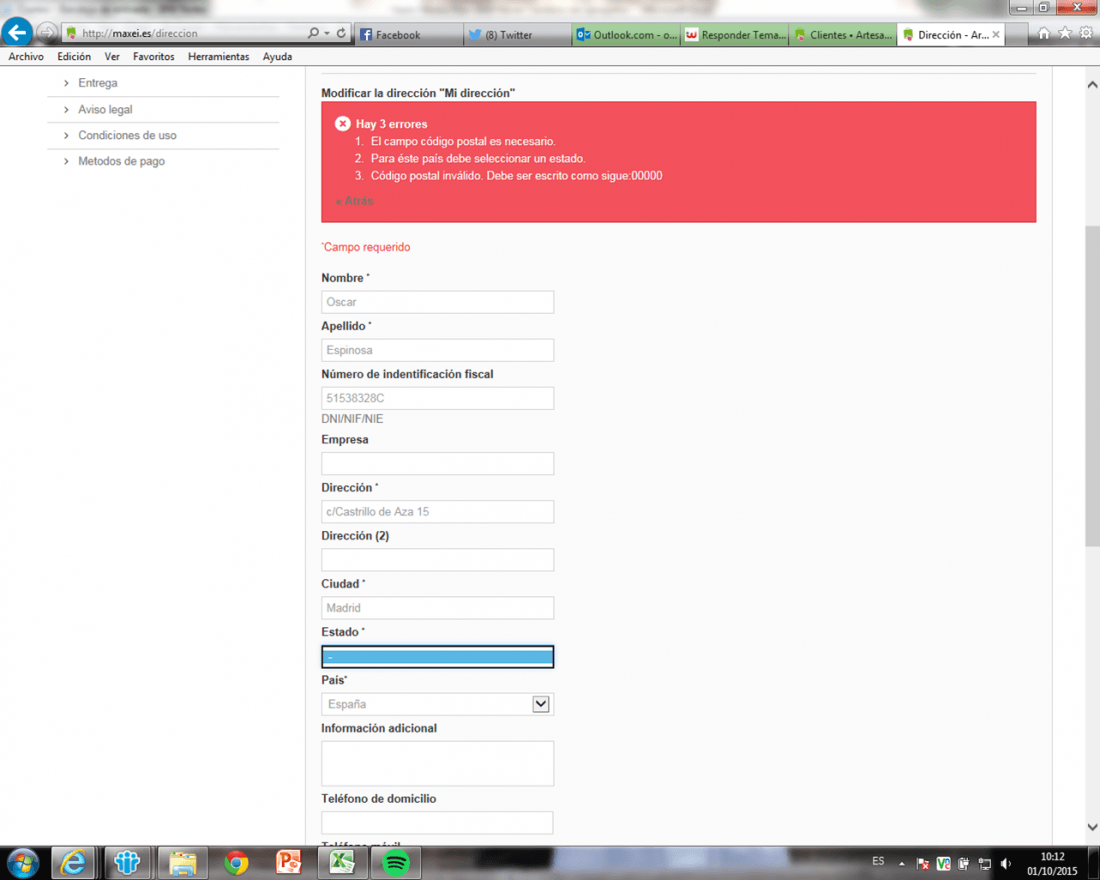Viewport: 1100px width, 880px height.
Task: Click the page scrollbar down arrow
Action: click(x=1092, y=827)
